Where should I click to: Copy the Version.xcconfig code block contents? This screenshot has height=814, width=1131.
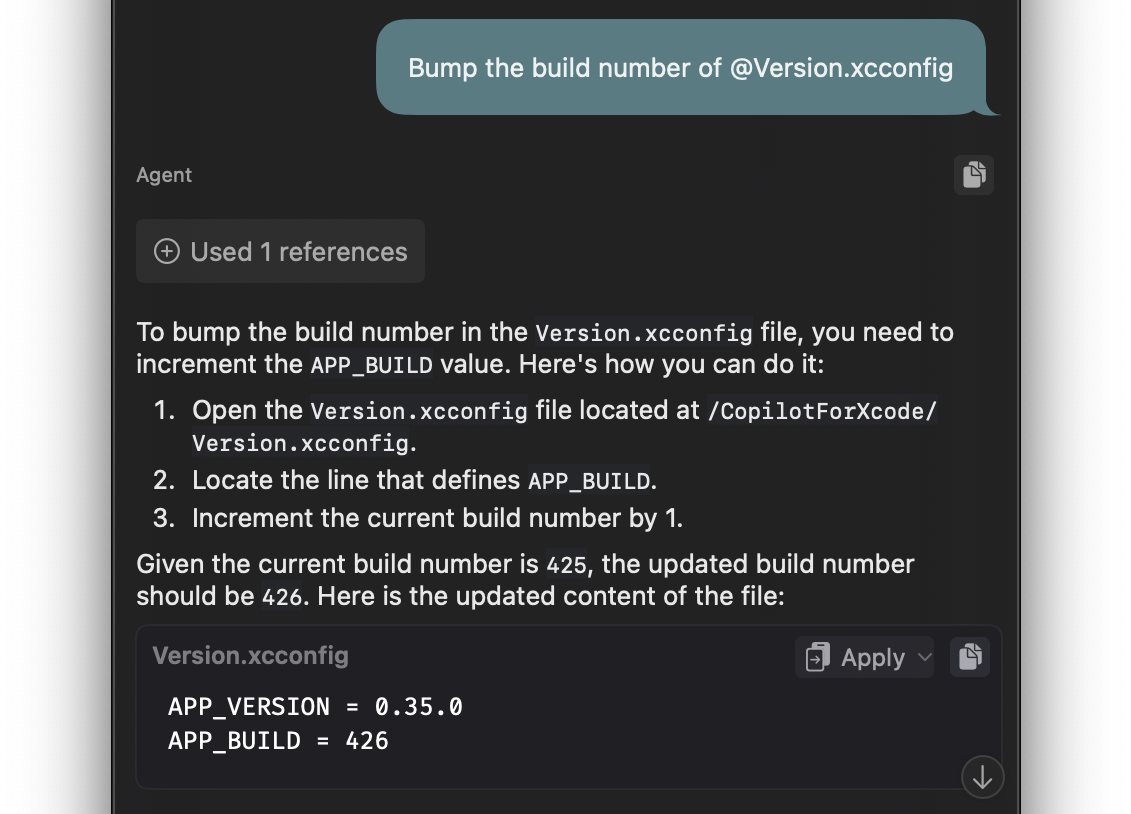pos(970,657)
